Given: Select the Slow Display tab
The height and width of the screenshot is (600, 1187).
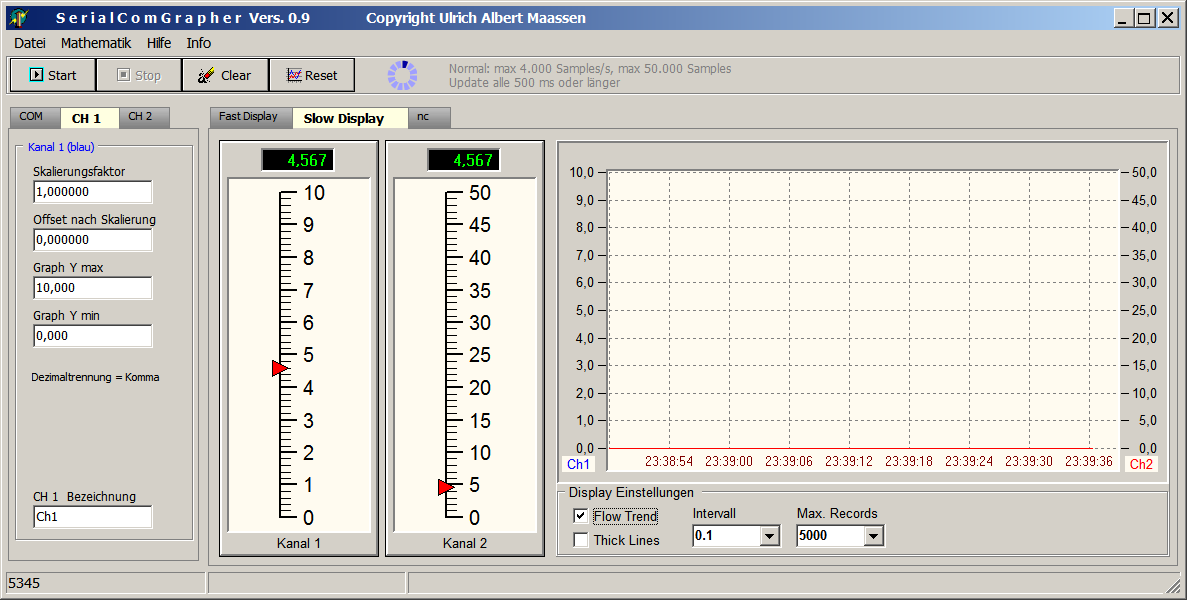Looking at the screenshot, I should (x=350, y=118).
